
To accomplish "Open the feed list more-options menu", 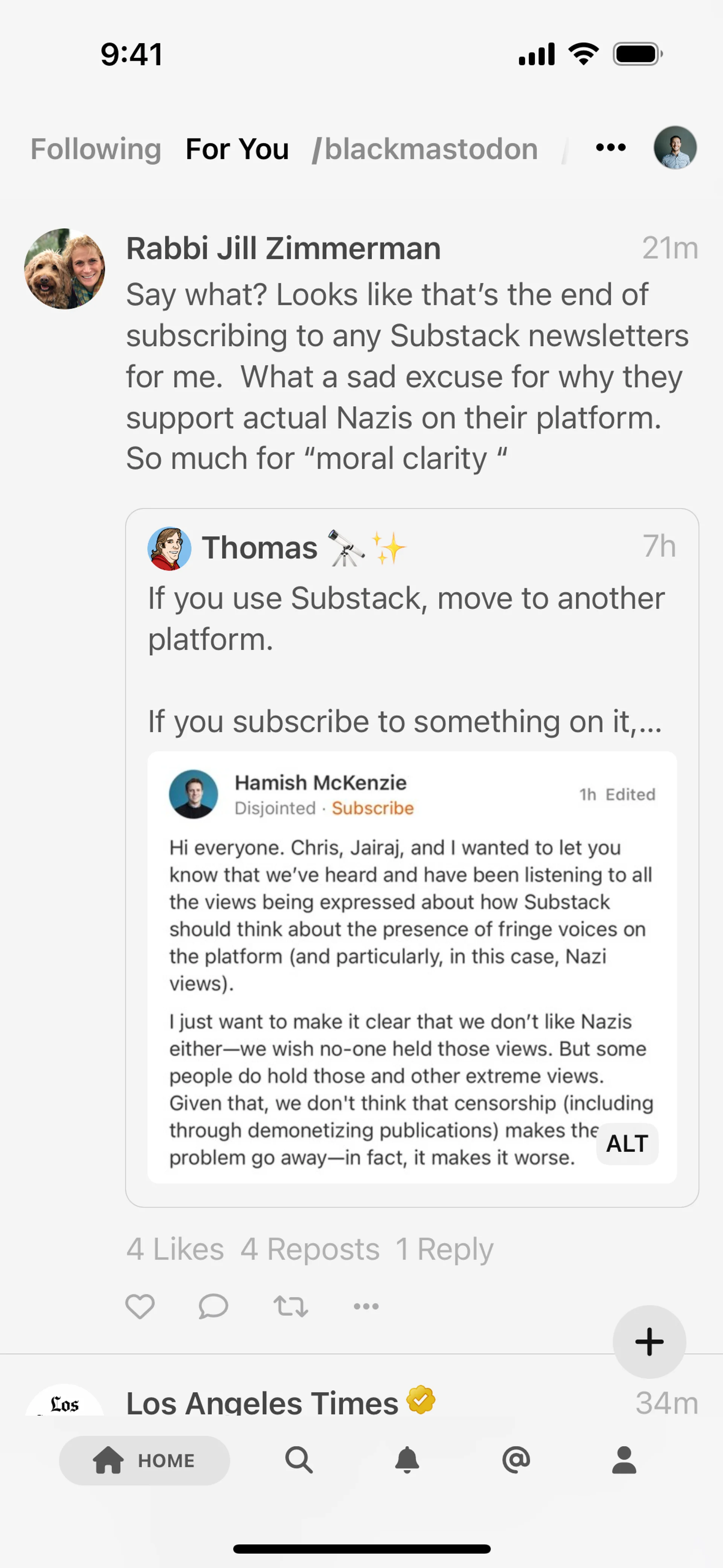I will tap(610, 147).
